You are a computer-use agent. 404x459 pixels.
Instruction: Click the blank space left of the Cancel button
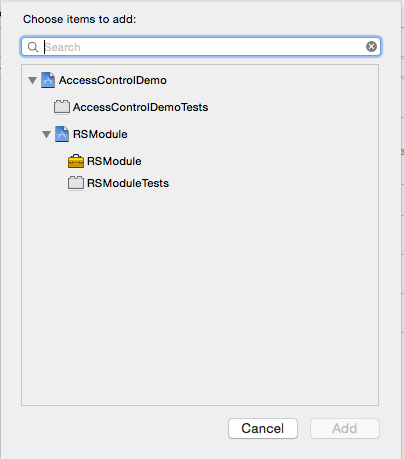point(123,429)
